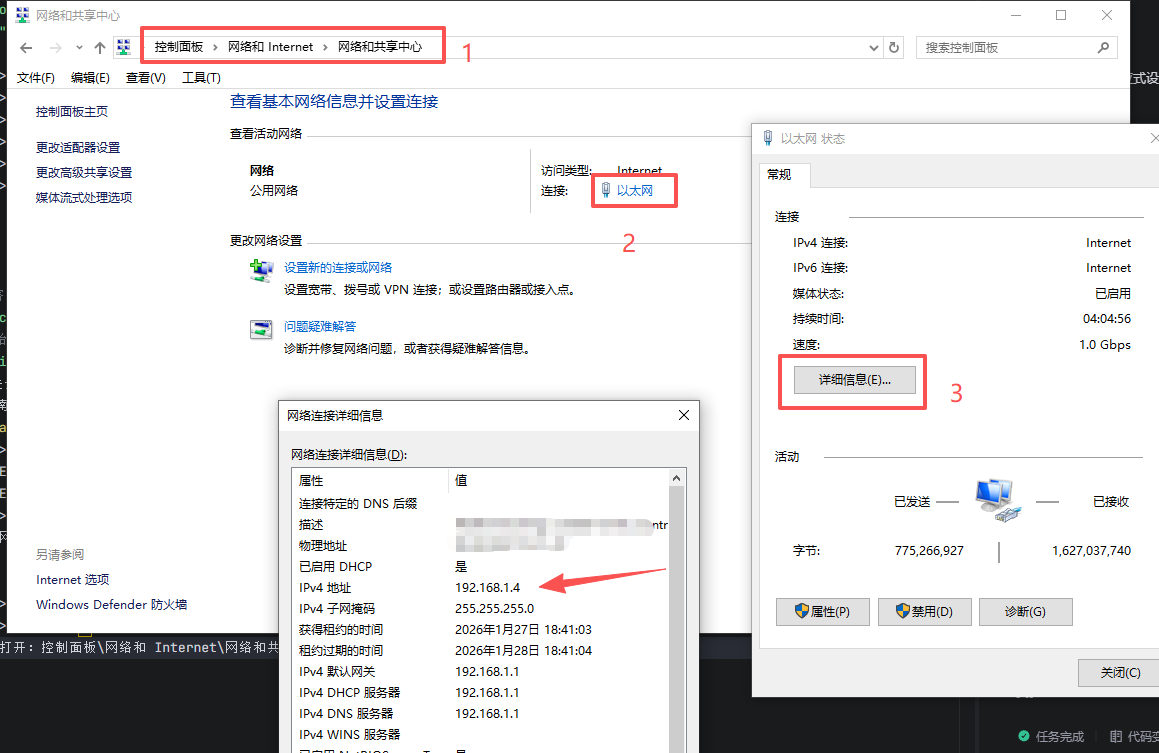Open the recent locations dropdown chevron
The width and height of the screenshot is (1159, 753).
click(x=79, y=48)
